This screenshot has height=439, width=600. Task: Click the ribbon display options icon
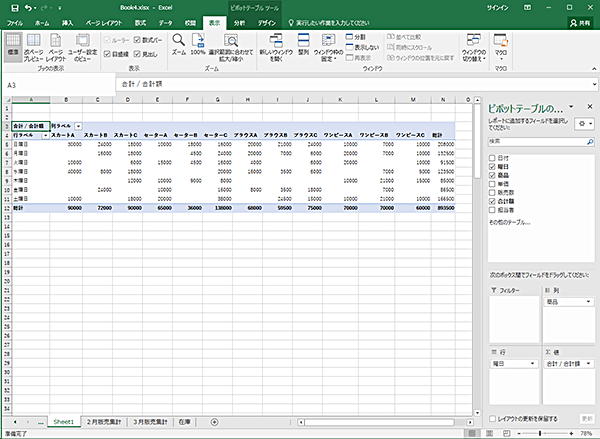(528, 8)
